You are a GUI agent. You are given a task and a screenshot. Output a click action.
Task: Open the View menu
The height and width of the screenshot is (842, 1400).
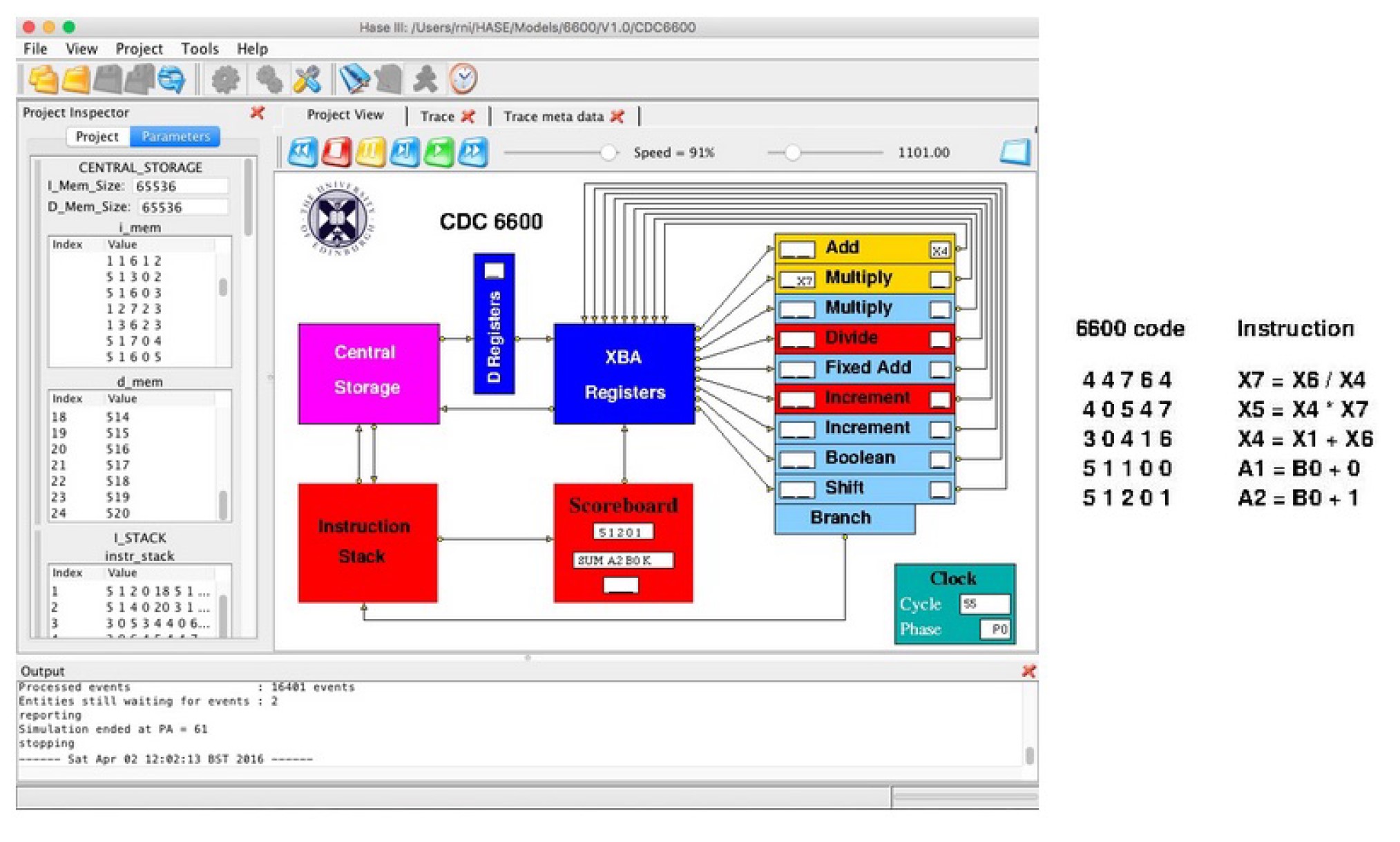(x=81, y=48)
